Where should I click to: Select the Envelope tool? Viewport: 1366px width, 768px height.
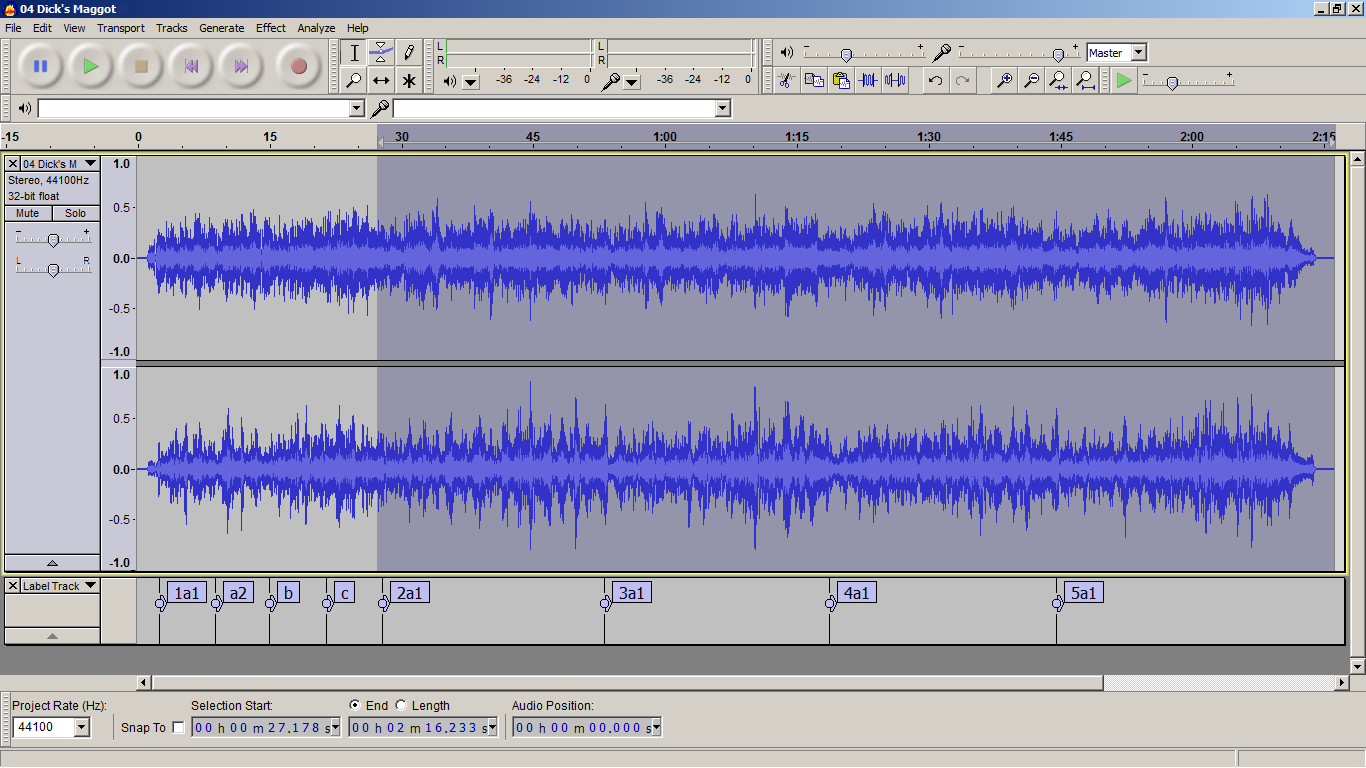[381, 52]
